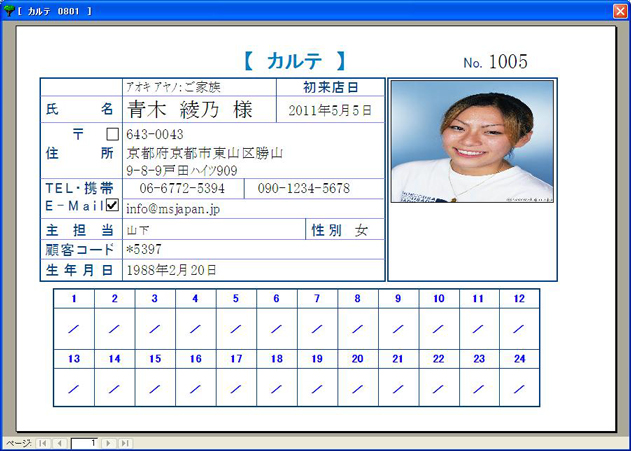Click visit grid header 13
631x451 pixels.
tap(74, 358)
